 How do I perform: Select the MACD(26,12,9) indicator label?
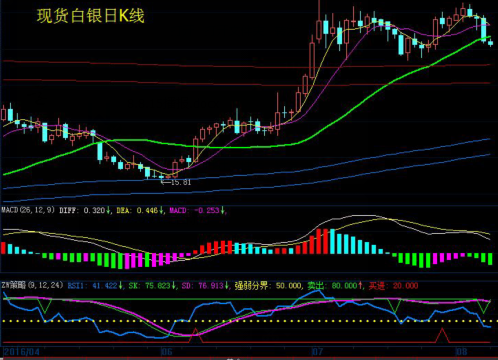click(x=28, y=210)
